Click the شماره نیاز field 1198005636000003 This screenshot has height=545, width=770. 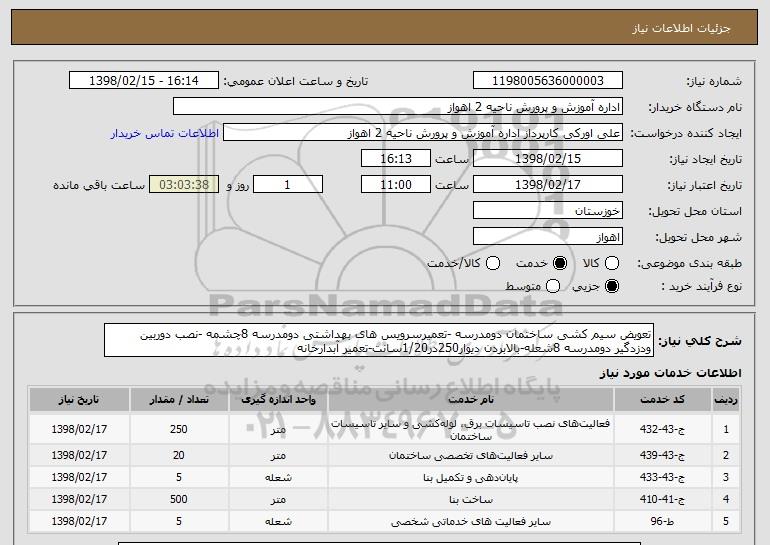click(x=548, y=81)
